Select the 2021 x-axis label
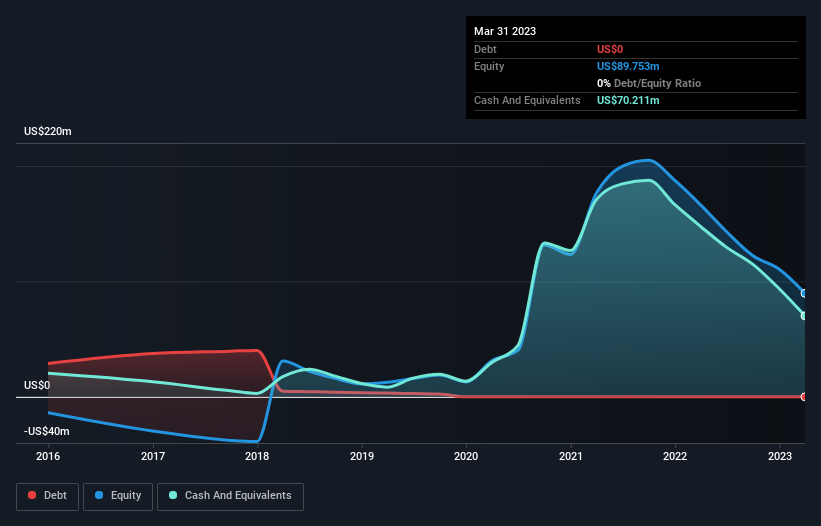 tap(571, 456)
